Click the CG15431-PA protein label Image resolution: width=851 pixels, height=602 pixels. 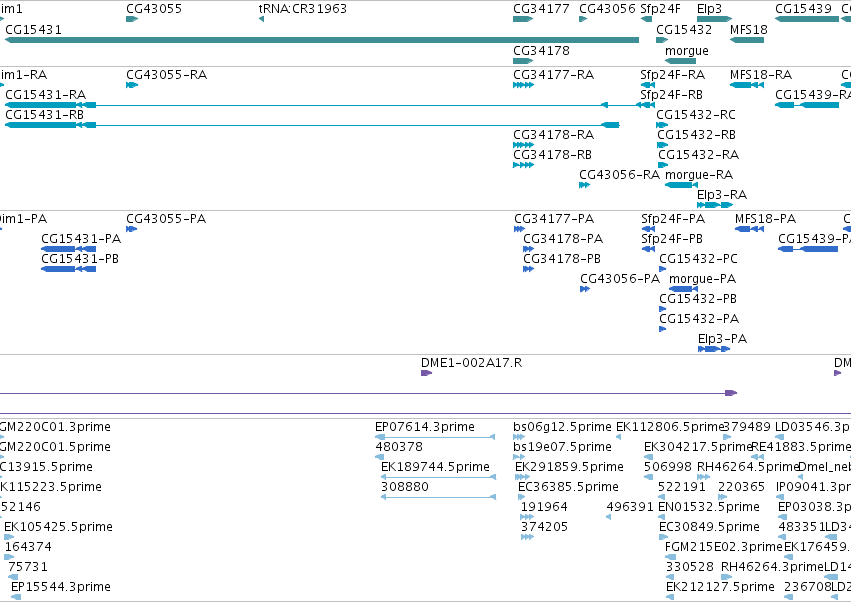pos(81,239)
